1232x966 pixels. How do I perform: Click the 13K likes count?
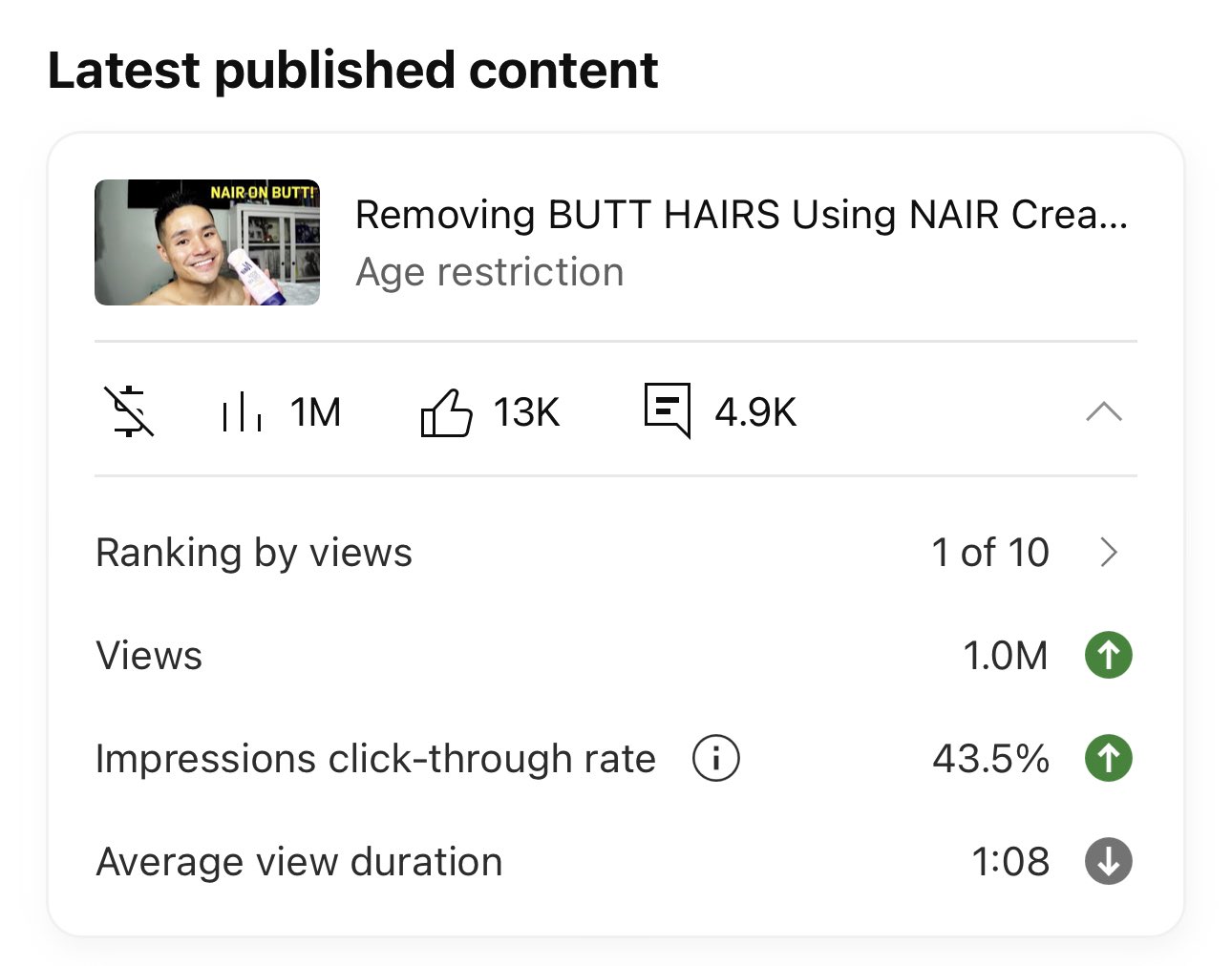coord(526,412)
